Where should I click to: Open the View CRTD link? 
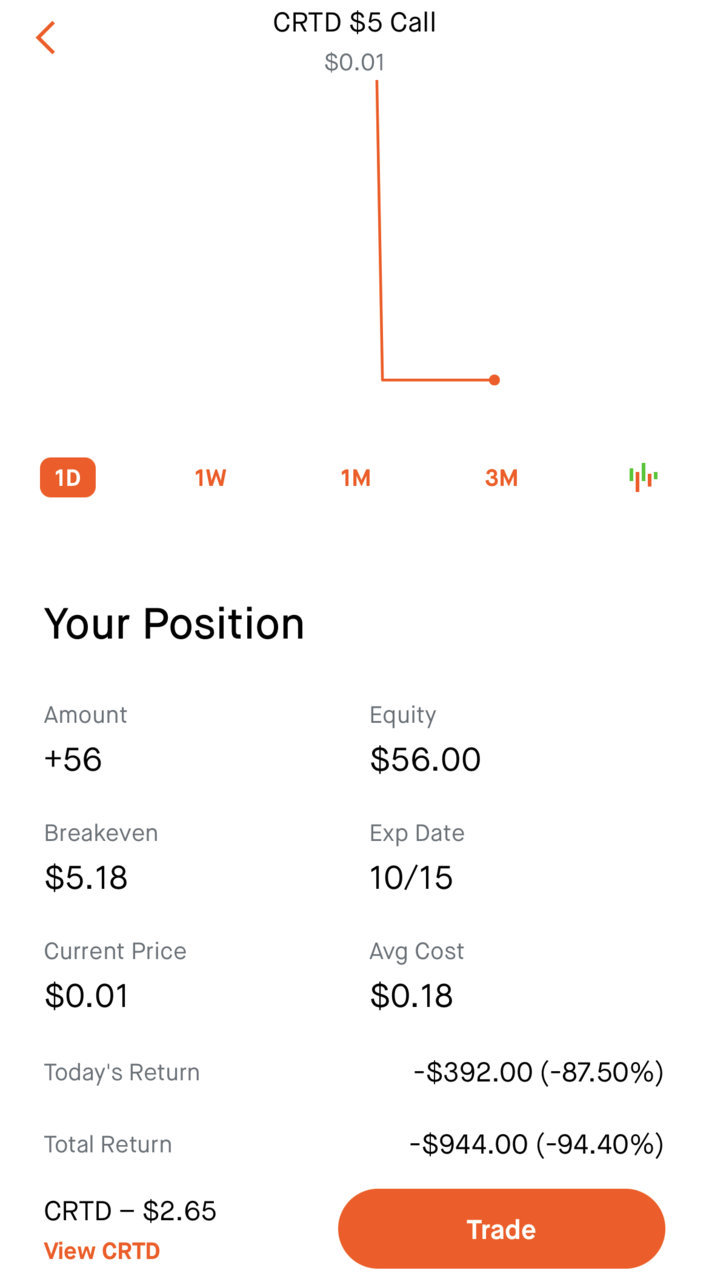[x=102, y=1251]
